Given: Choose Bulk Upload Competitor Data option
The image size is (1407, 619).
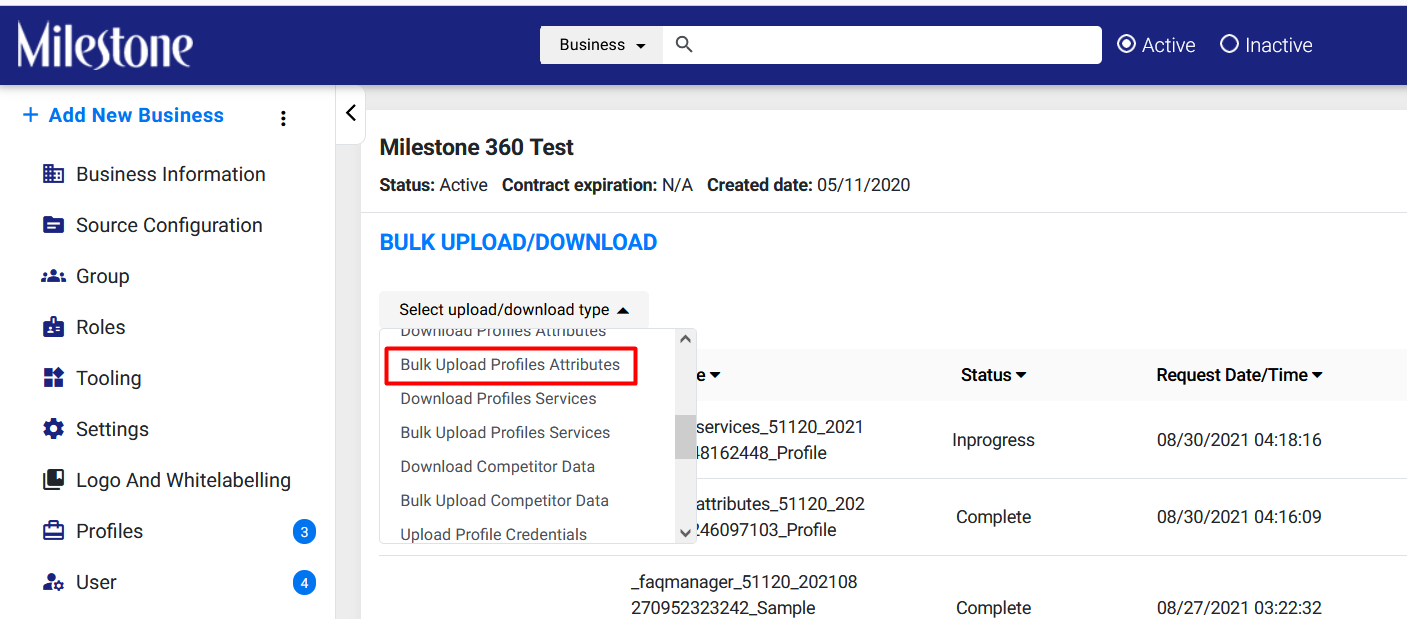Looking at the screenshot, I should [x=504, y=501].
